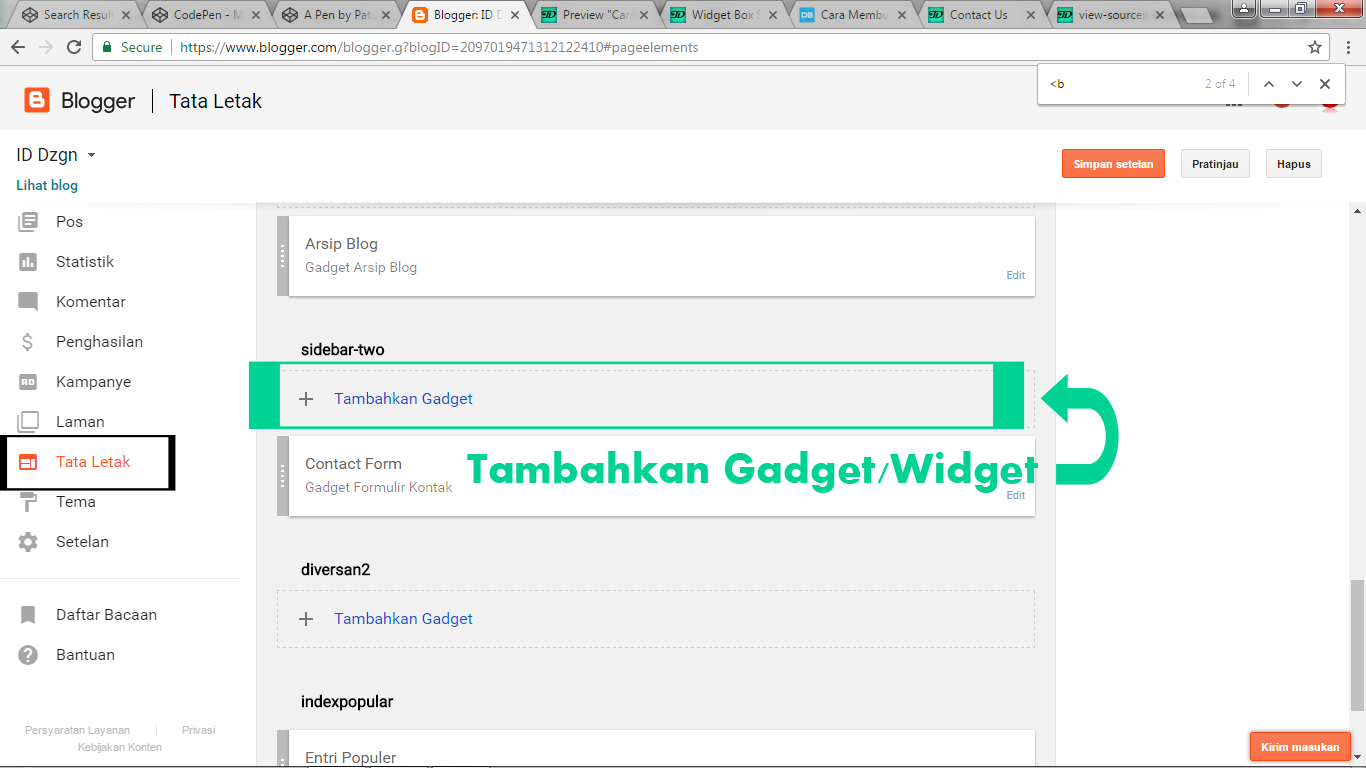Screen dimensions: 1366x768
Task: Open Daftar Bacaan bookmark icon
Action: [28, 614]
